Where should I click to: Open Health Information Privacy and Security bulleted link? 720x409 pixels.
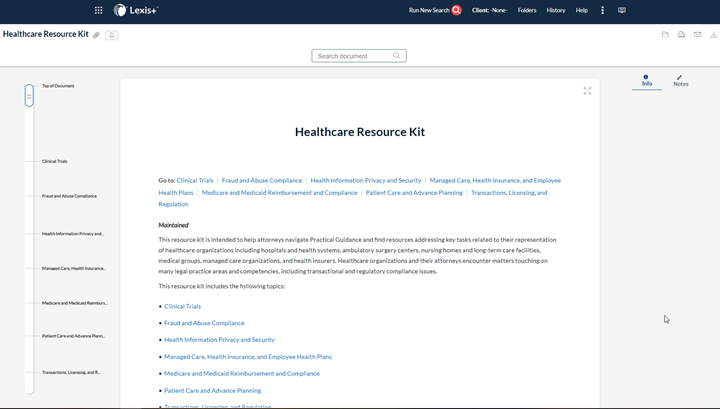click(219, 340)
